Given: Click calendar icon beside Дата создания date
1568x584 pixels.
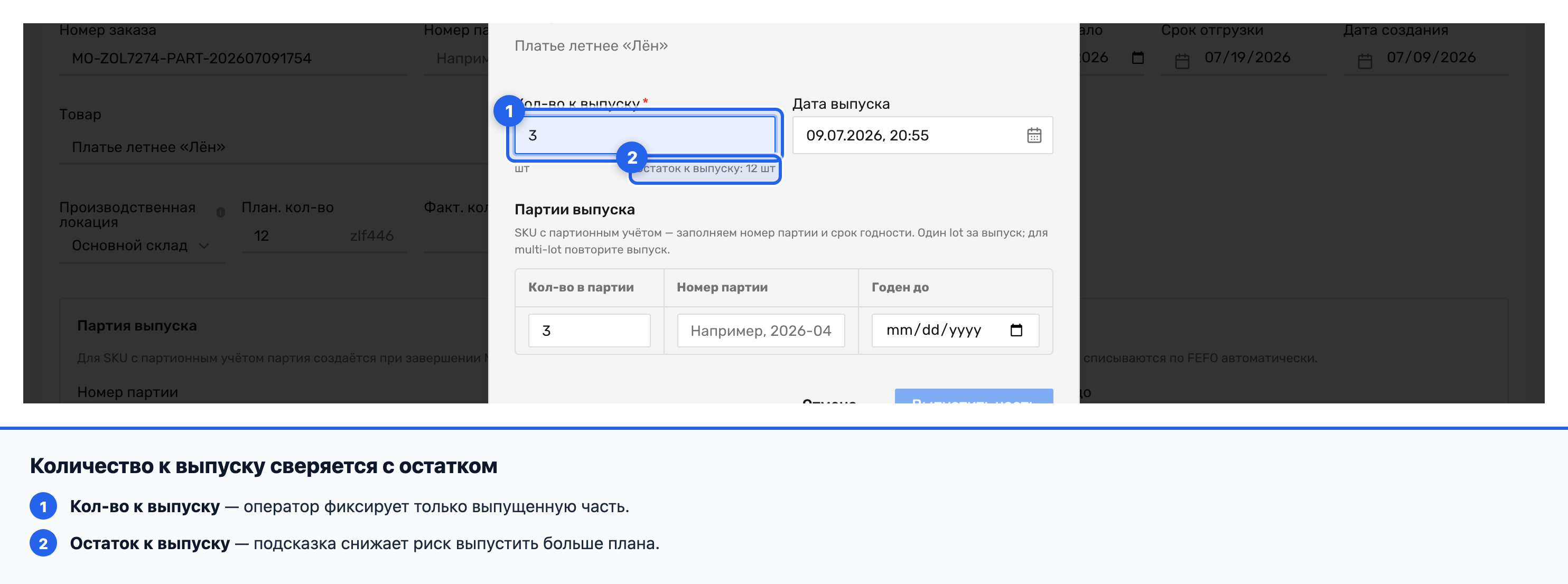Looking at the screenshot, I should click(x=1364, y=61).
